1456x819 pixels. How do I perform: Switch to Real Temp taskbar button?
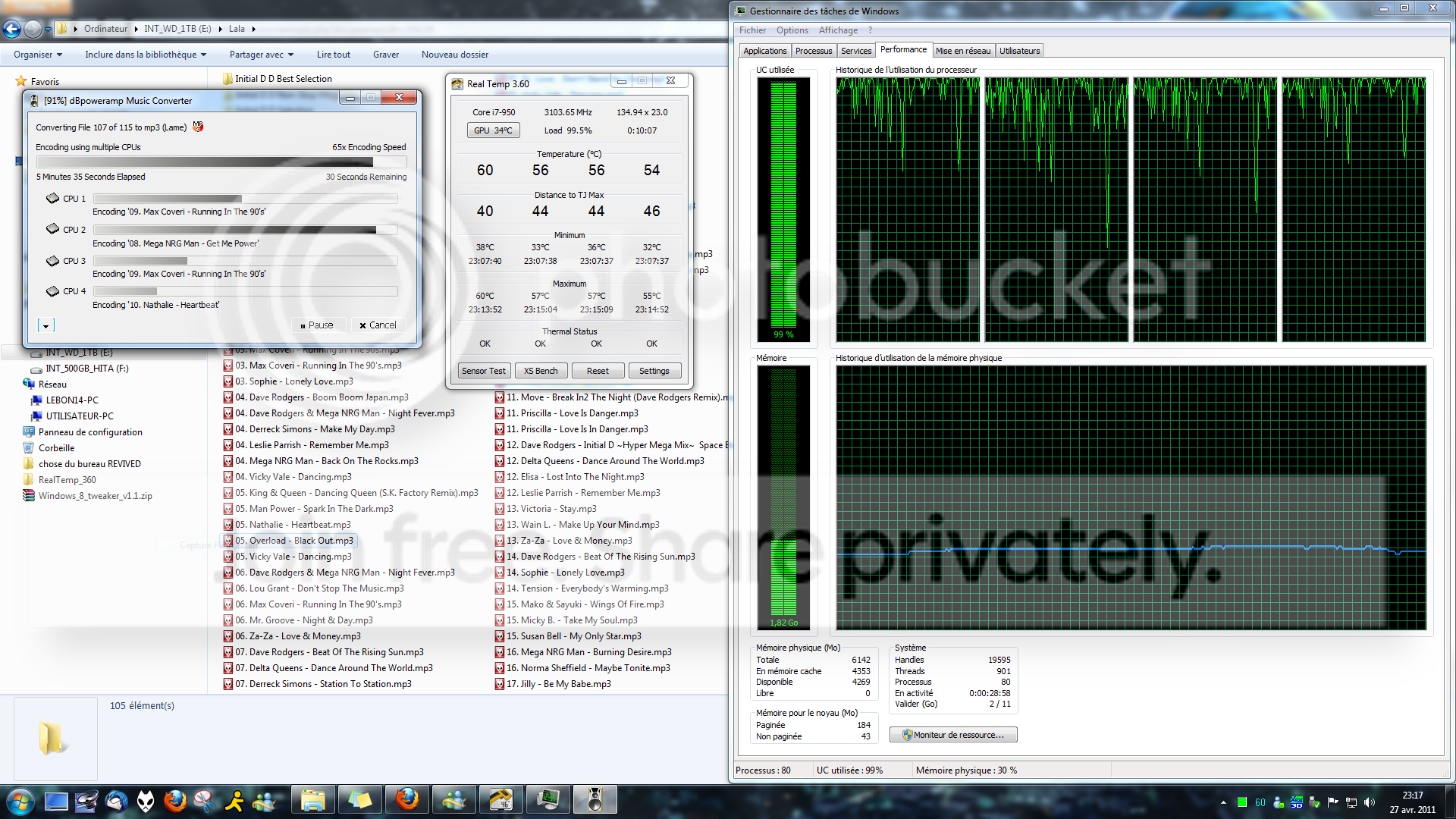coord(501,800)
